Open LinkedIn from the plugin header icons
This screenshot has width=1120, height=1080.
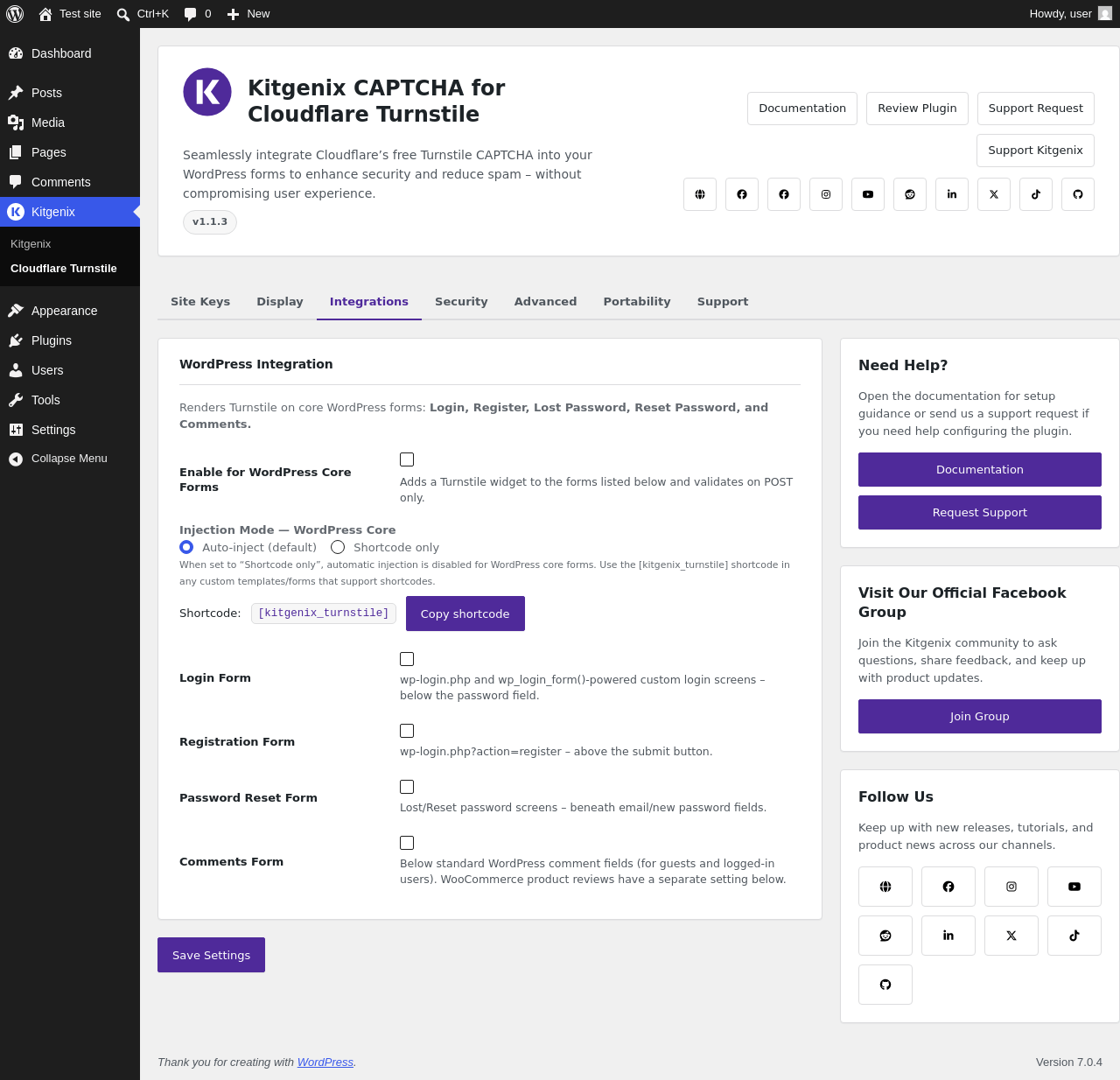[x=952, y=194]
